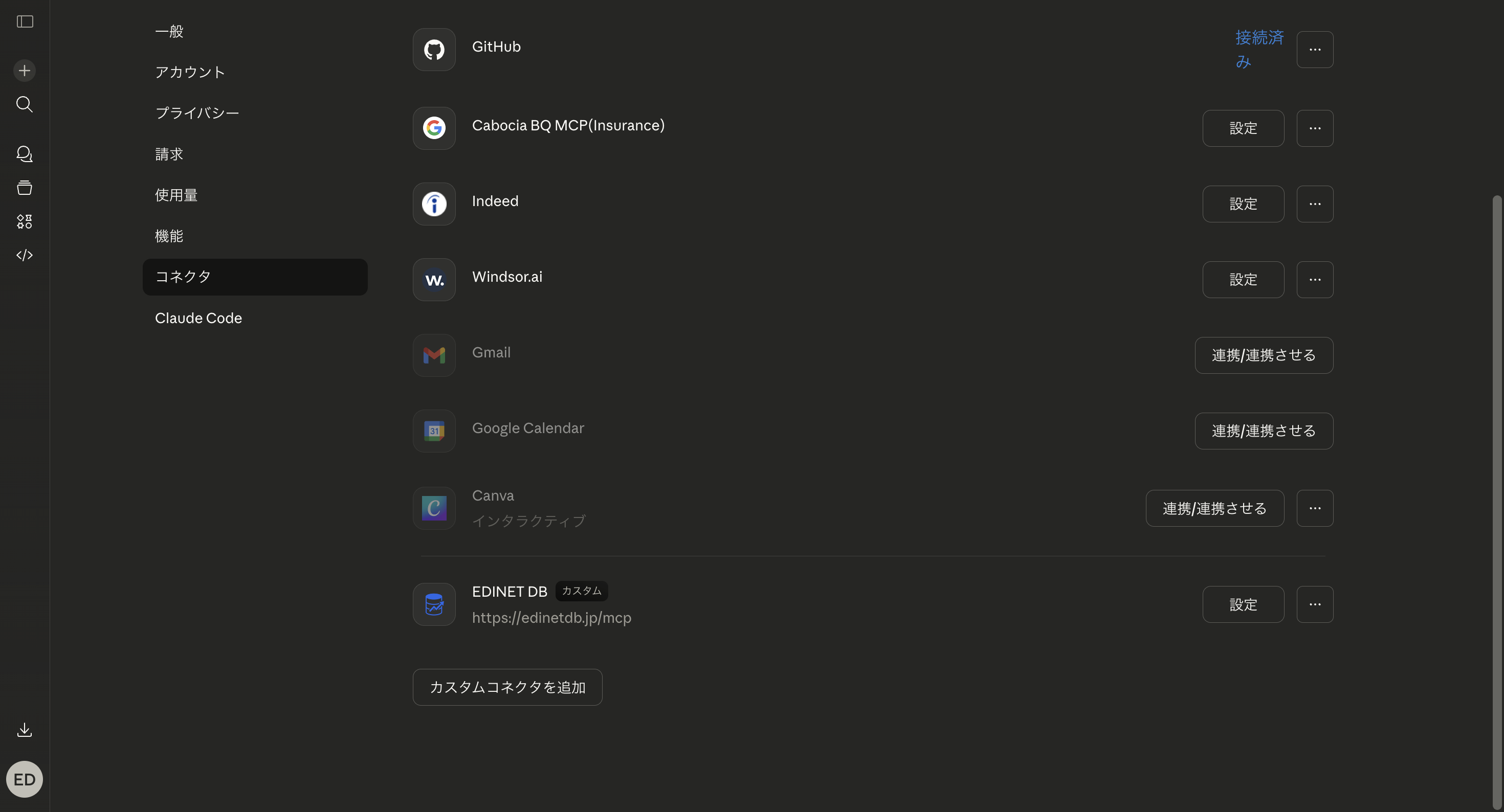This screenshot has width=1504, height=812.
Task: Open the projects stack icon
Action: click(x=25, y=188)
